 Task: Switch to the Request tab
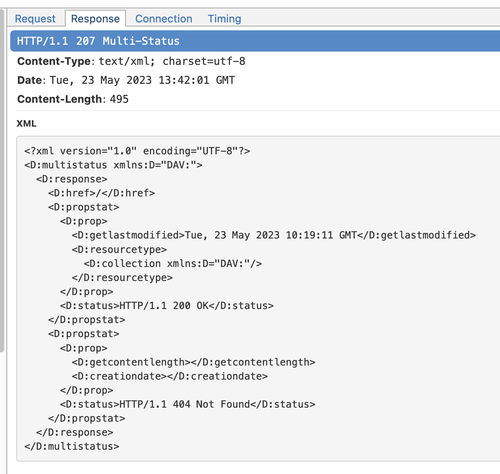coord(35,19)
